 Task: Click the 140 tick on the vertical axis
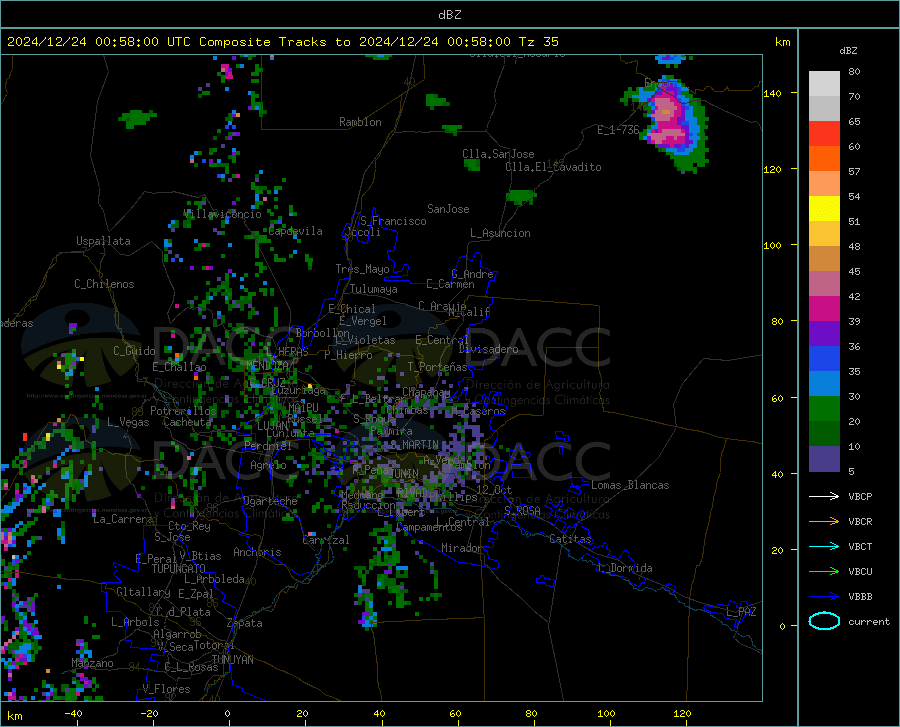click(x=772, y=94)
